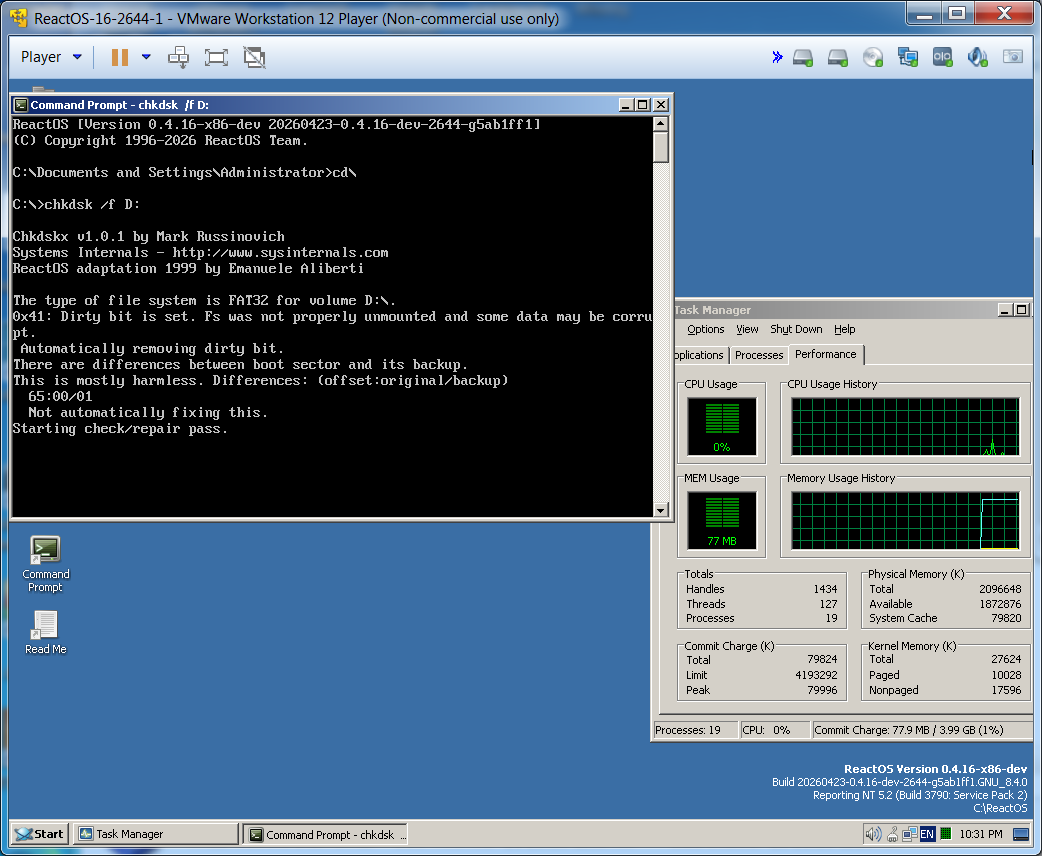Image resolution: width=1042 pixels, height=856 pixels.
Task: Enter VMware full screen mode
Action: 216,57
